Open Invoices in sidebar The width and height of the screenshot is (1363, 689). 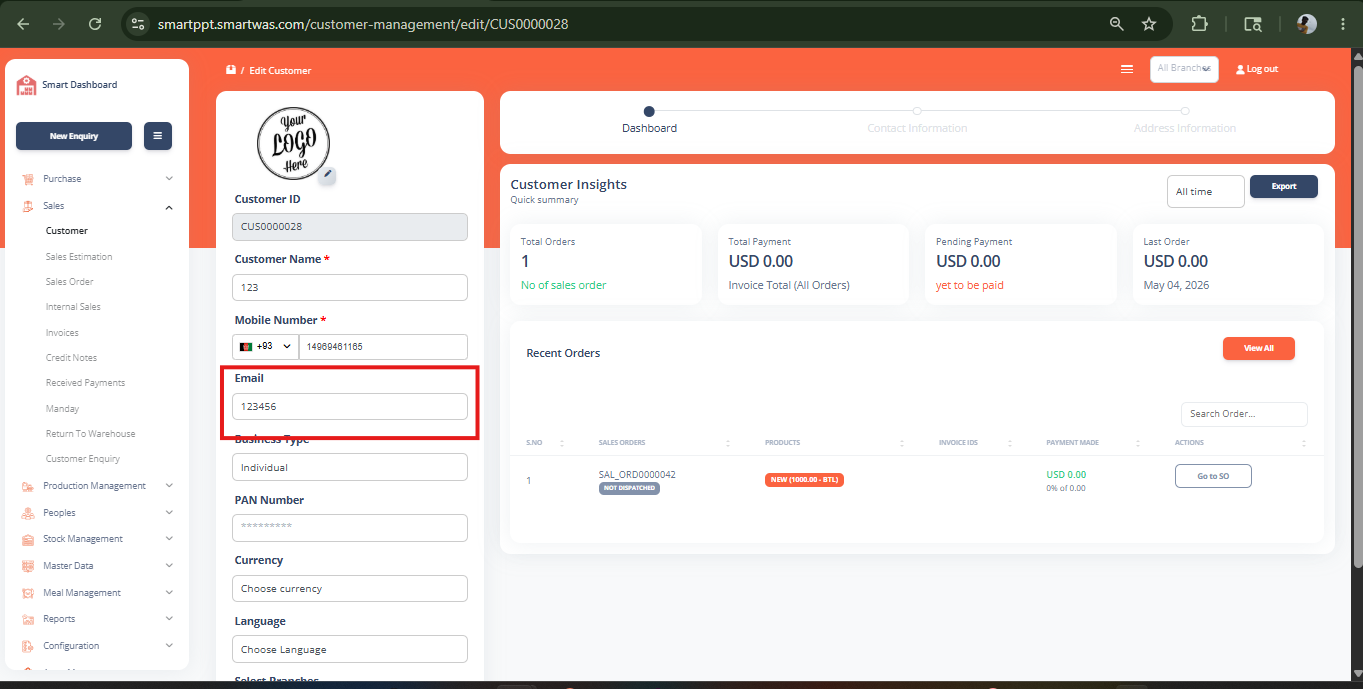click(x=62, y=333)
